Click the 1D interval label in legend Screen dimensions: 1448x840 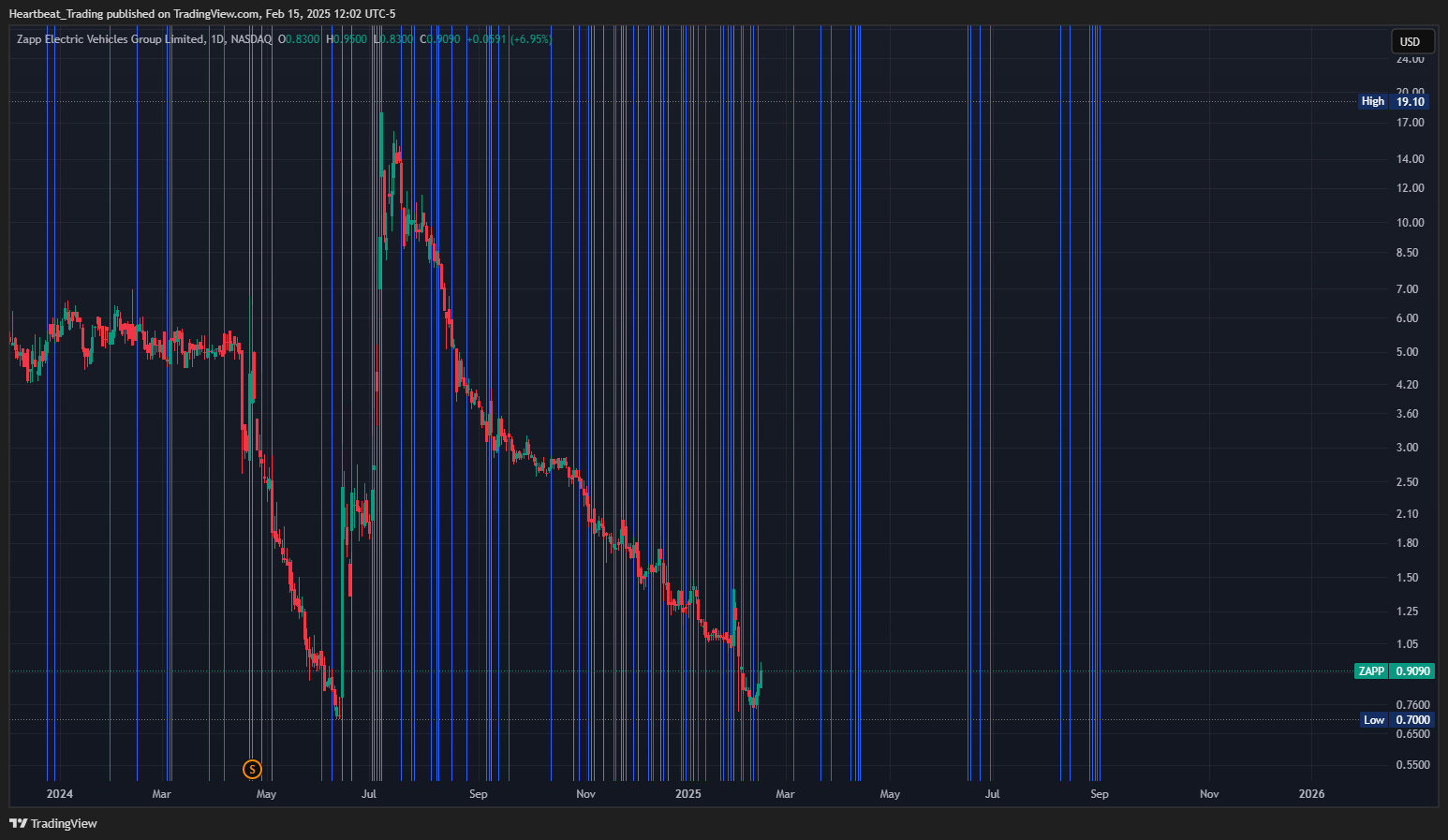pyautogui.click(x=217, y=39)
